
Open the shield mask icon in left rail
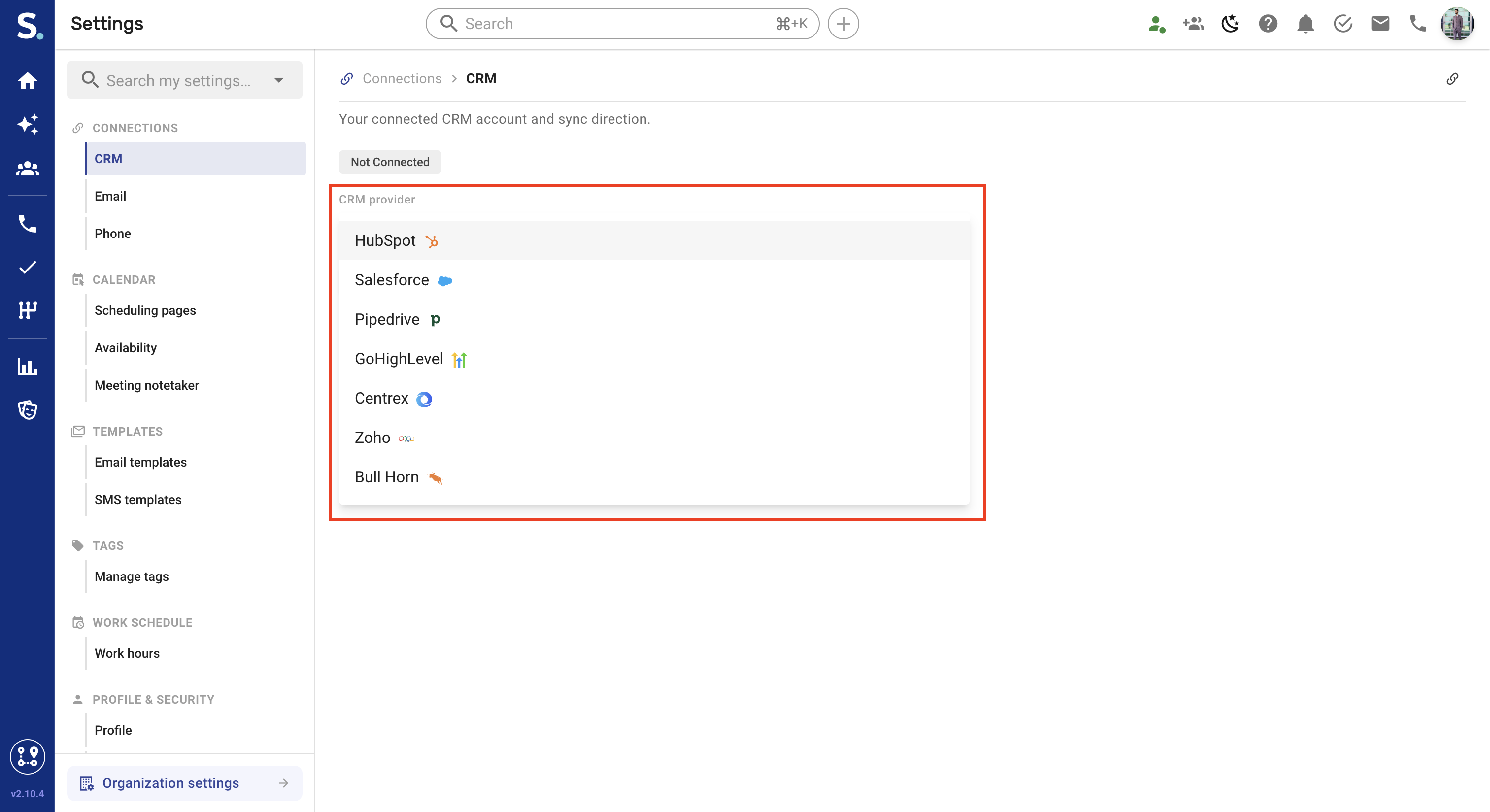(x=27, y=410)
